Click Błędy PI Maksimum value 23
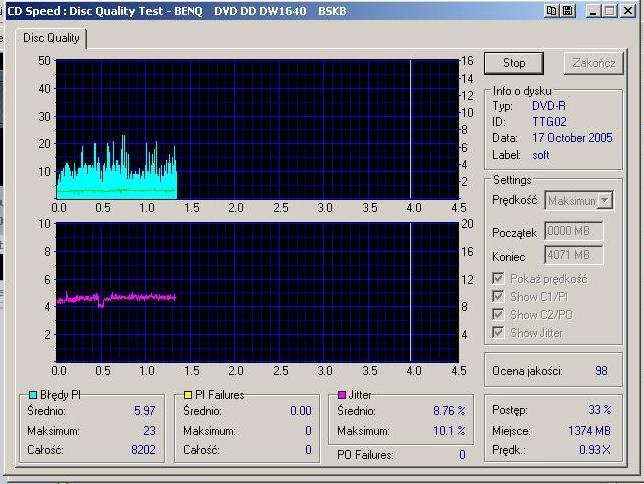 pos(150,431)
